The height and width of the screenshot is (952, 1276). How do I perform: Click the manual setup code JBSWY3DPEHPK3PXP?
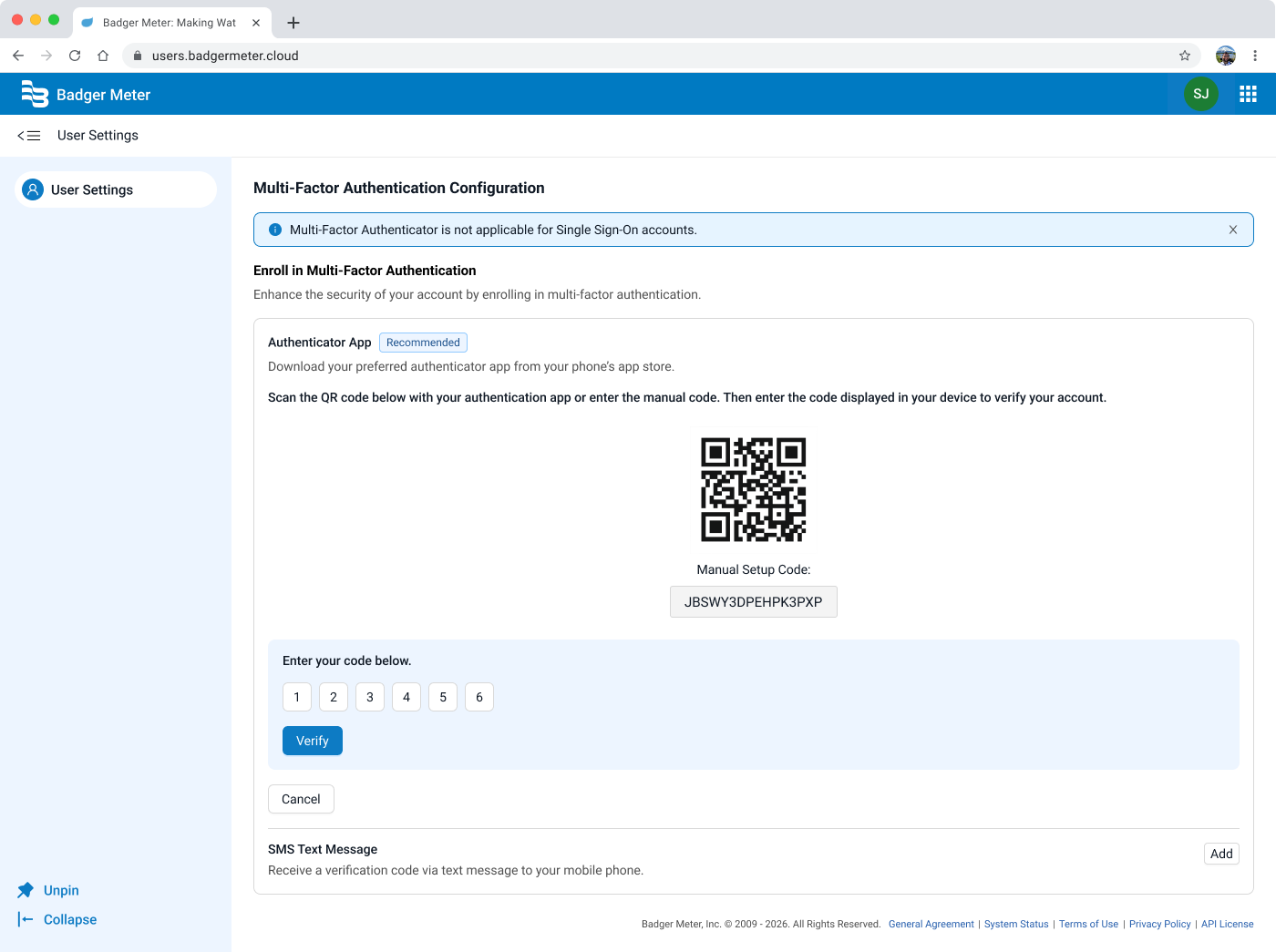754,602
